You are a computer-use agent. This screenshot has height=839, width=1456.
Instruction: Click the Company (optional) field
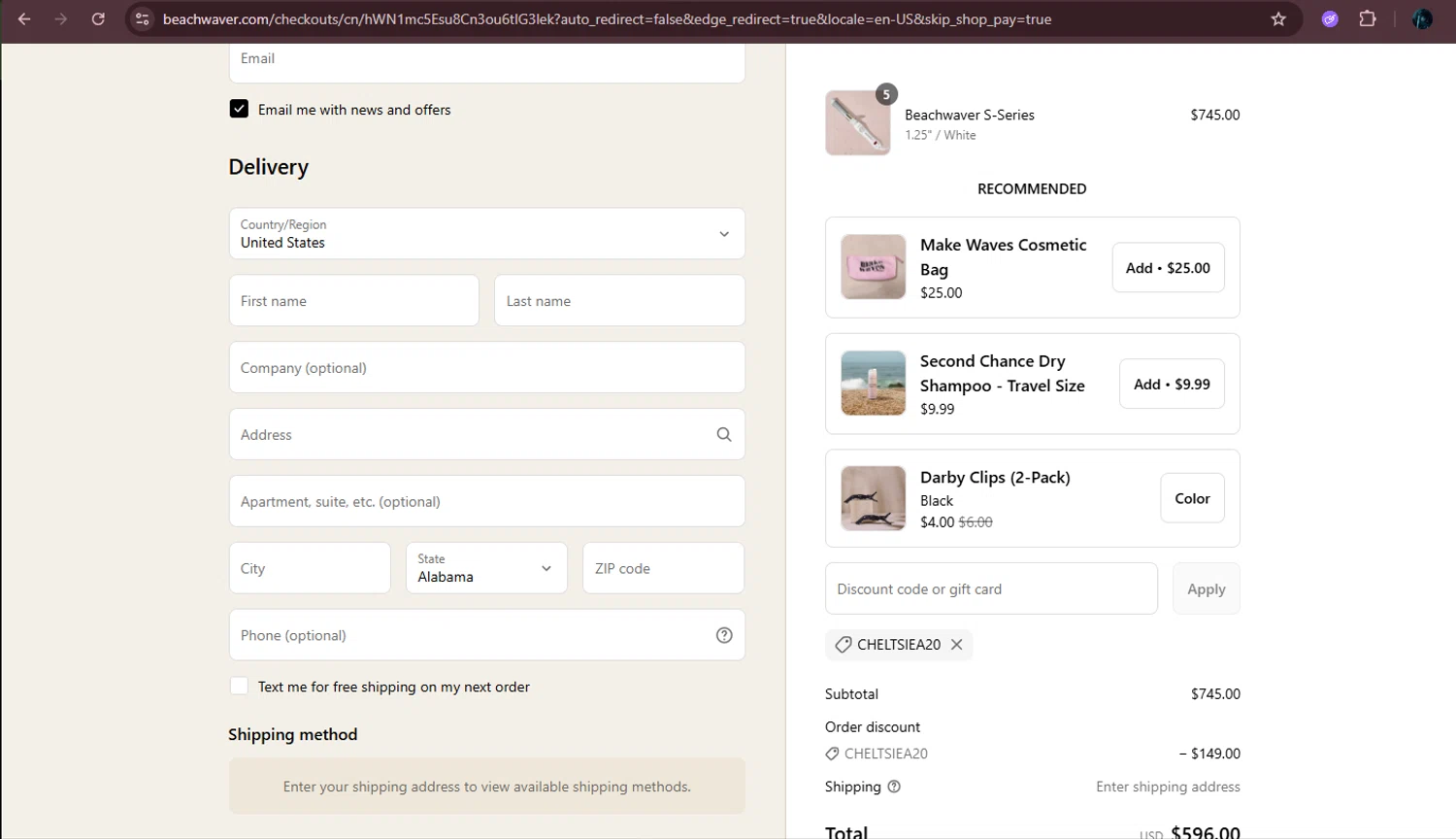coord(487,367)
